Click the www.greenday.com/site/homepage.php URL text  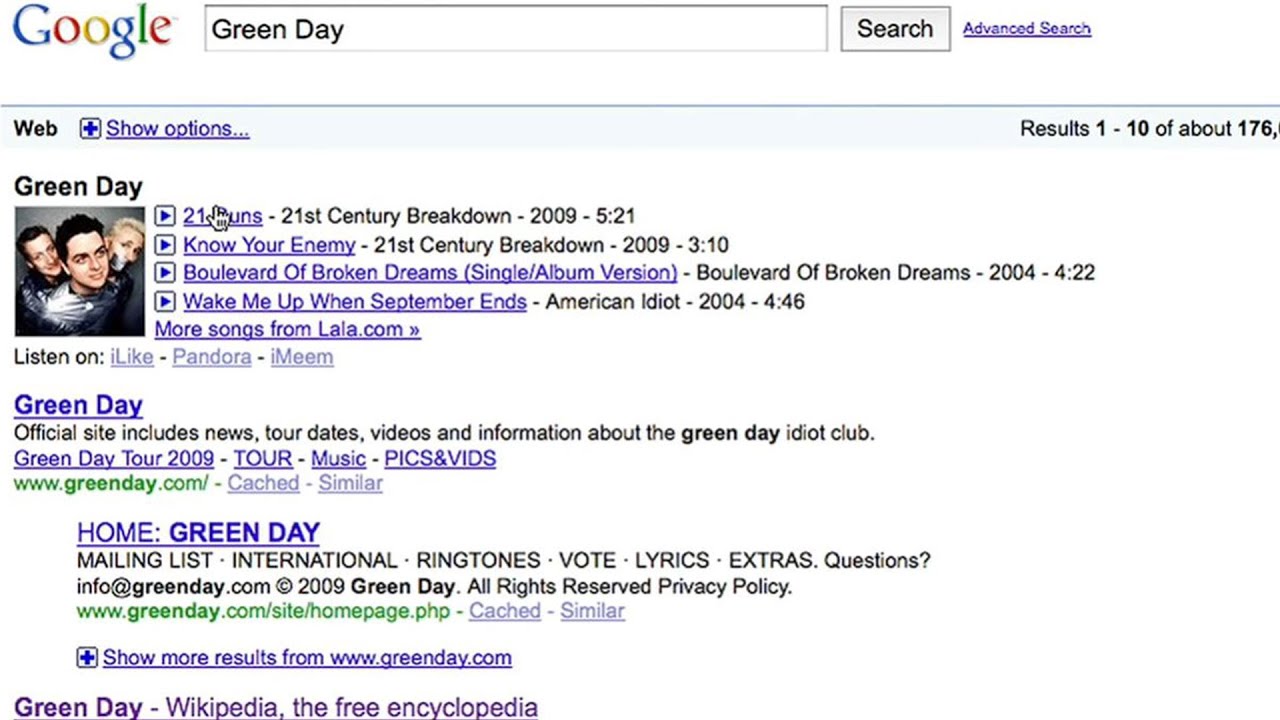point(264,611)
